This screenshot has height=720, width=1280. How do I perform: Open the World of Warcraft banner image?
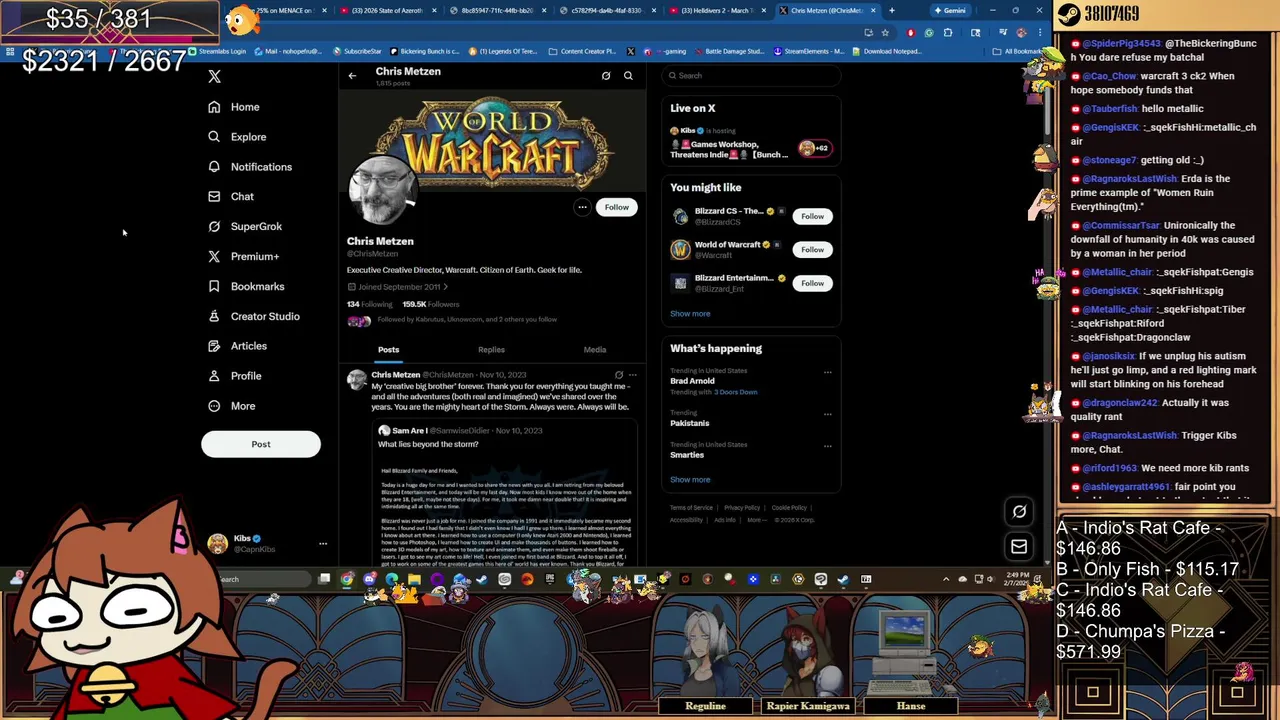click(493, 140)
